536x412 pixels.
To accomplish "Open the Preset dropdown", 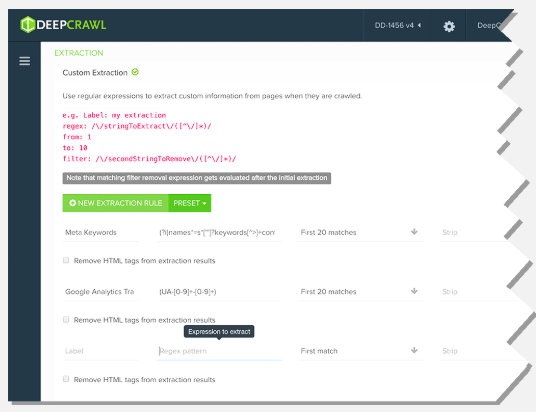I will [x=190, y=203].
